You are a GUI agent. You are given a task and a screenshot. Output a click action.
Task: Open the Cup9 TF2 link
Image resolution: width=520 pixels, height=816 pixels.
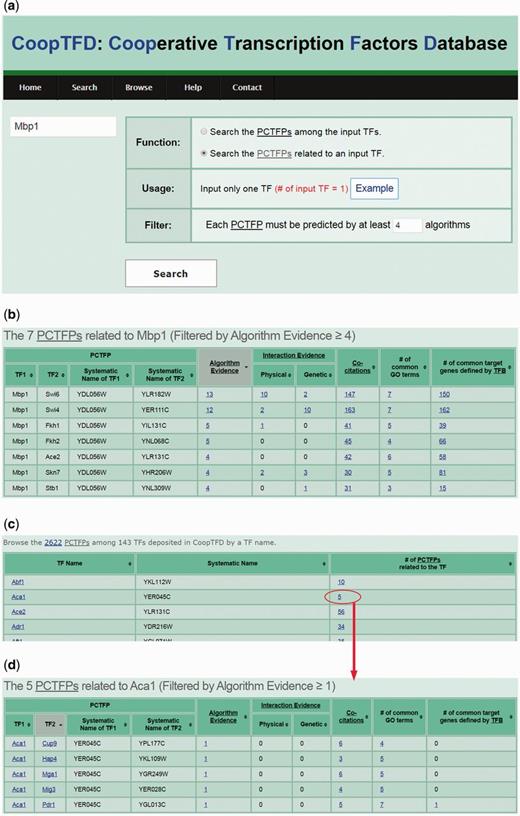[49, 744]
